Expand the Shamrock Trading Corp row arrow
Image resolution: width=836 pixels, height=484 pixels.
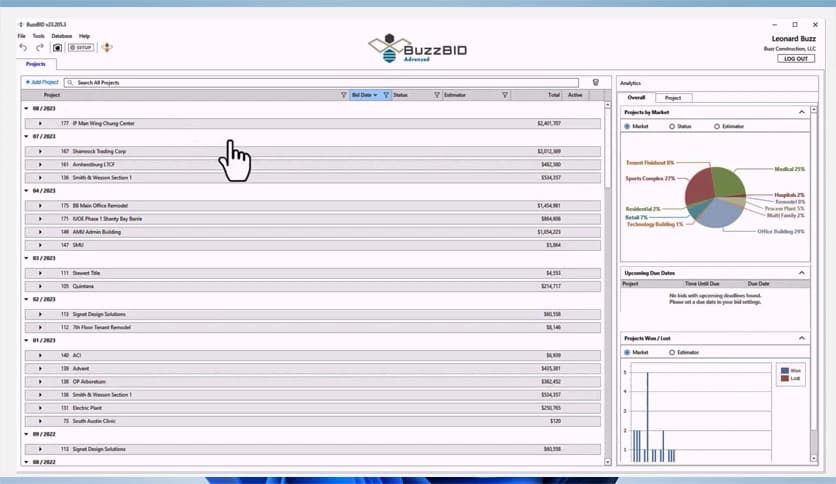tap(40, 151)
